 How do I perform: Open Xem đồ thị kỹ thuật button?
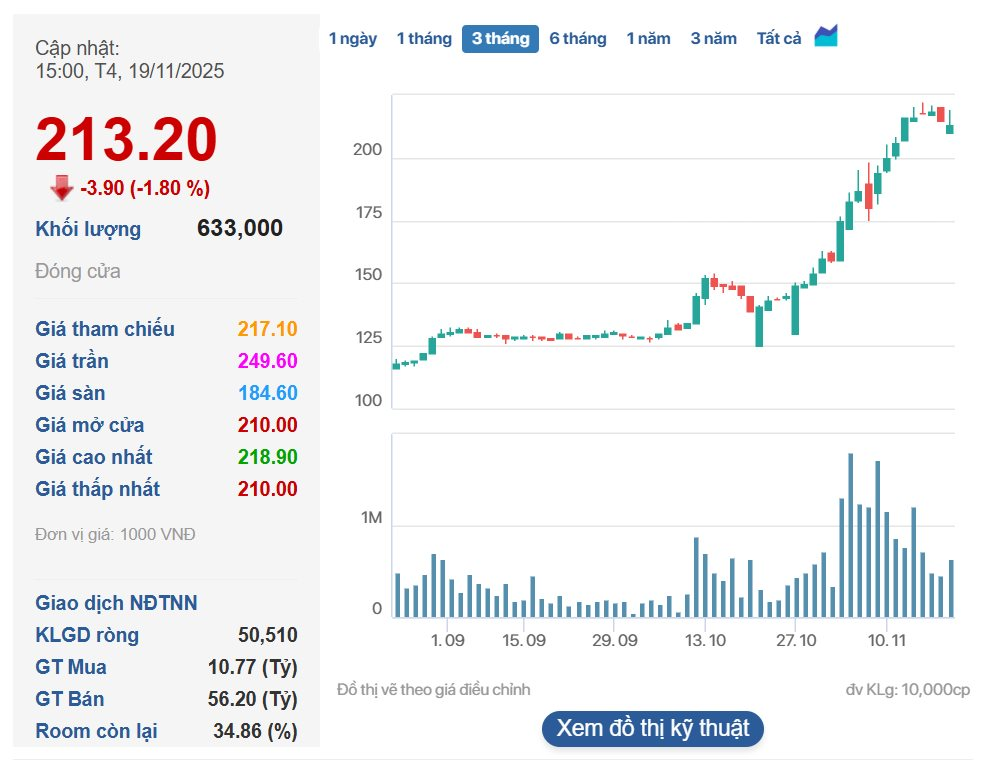[652, 728]
